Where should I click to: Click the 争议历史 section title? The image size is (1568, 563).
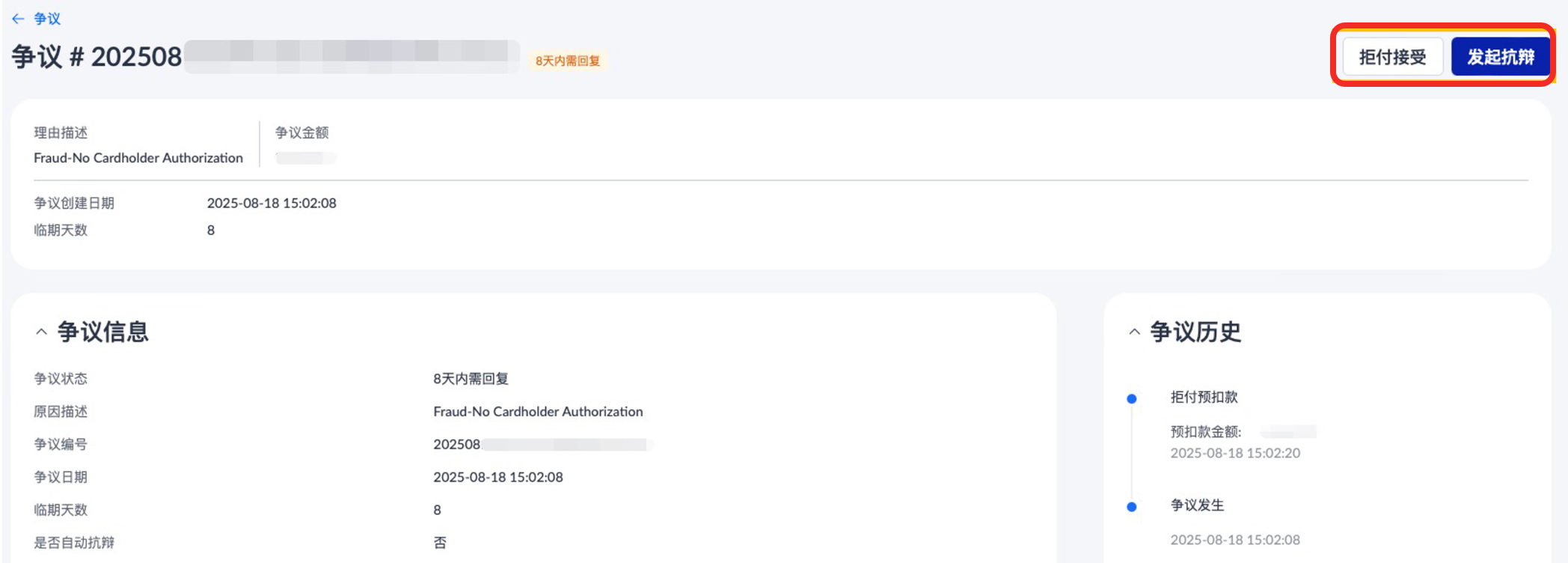pyautogui.click(x=1195, y=332)
